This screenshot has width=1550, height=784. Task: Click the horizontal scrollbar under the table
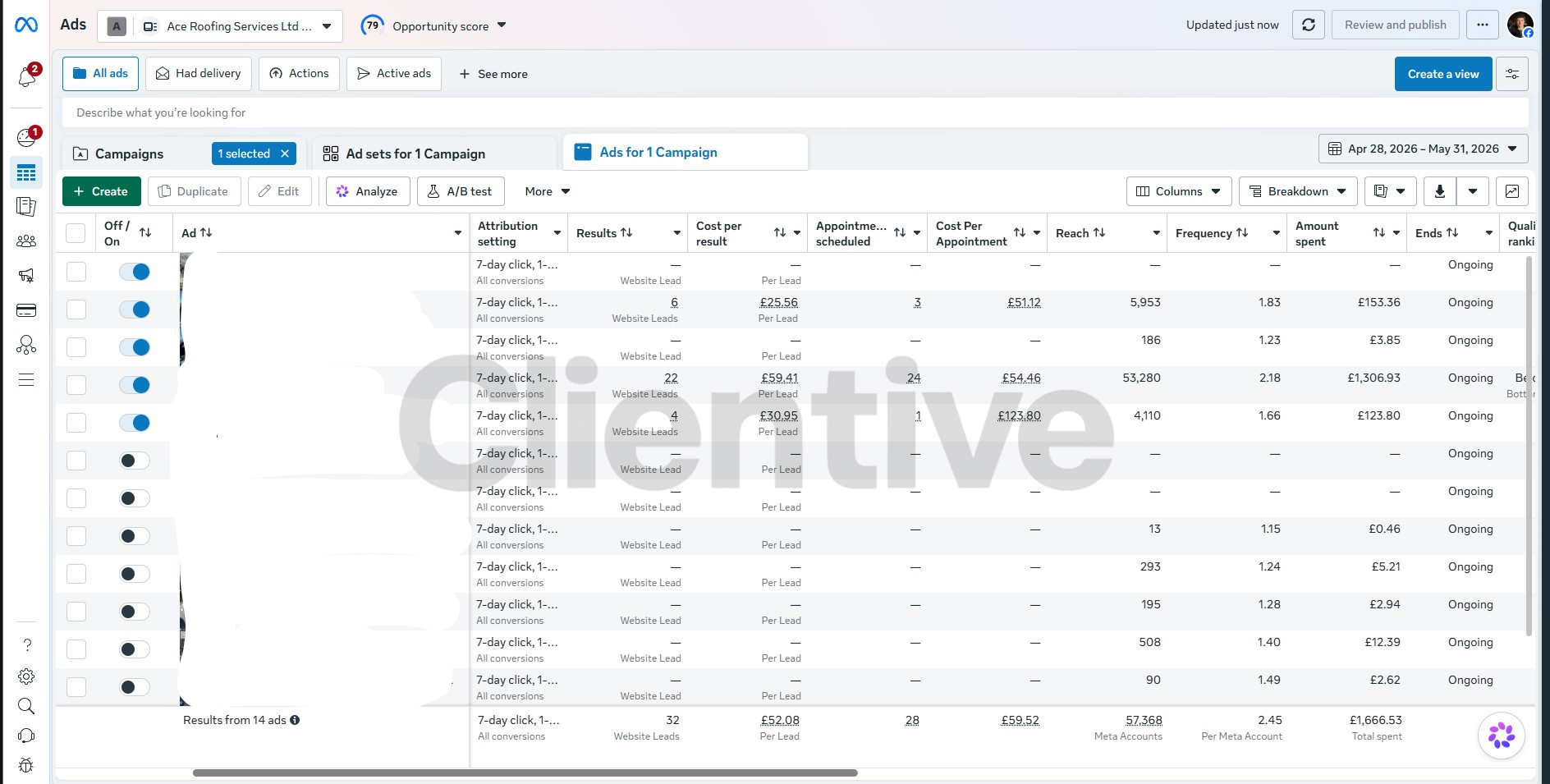pyautogui.click(x=525, y=773)
